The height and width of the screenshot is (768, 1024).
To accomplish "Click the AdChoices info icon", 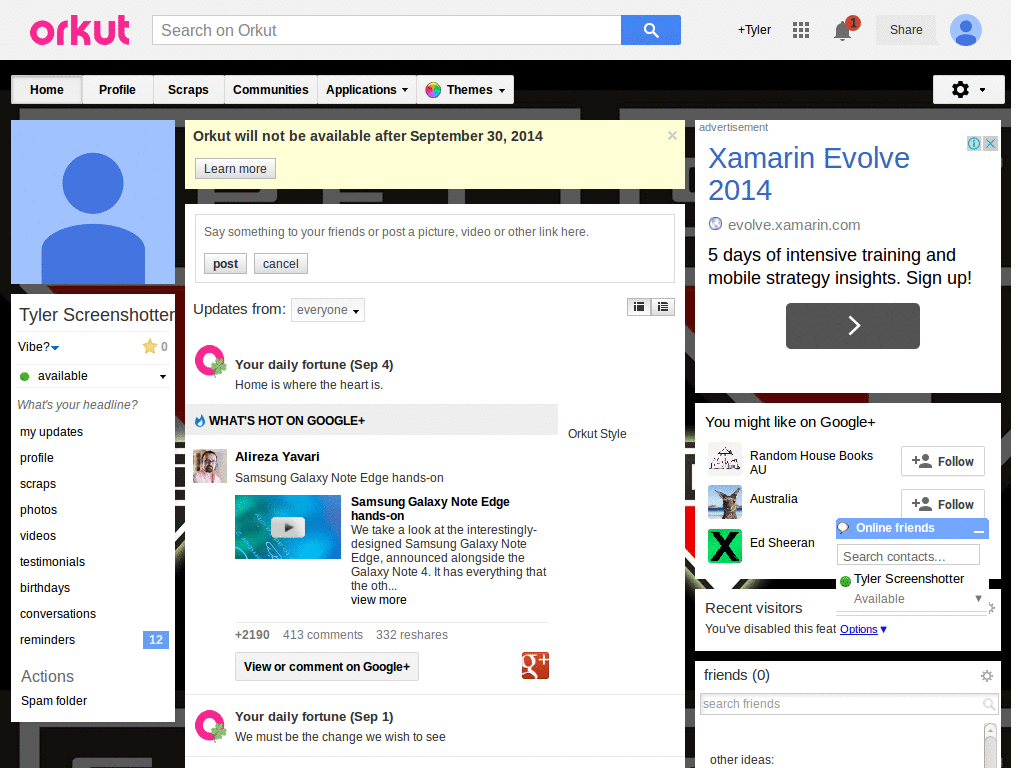I will point(974,144).
